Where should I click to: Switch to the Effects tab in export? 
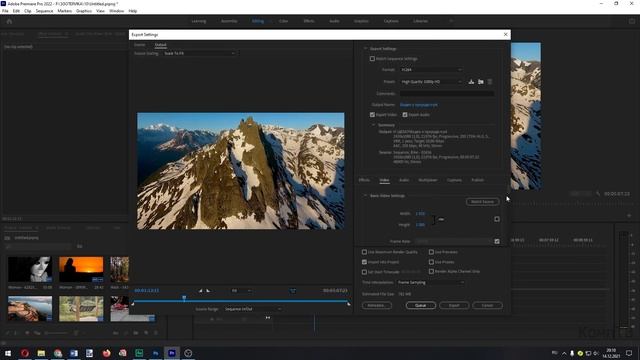(x=364, y=180)
